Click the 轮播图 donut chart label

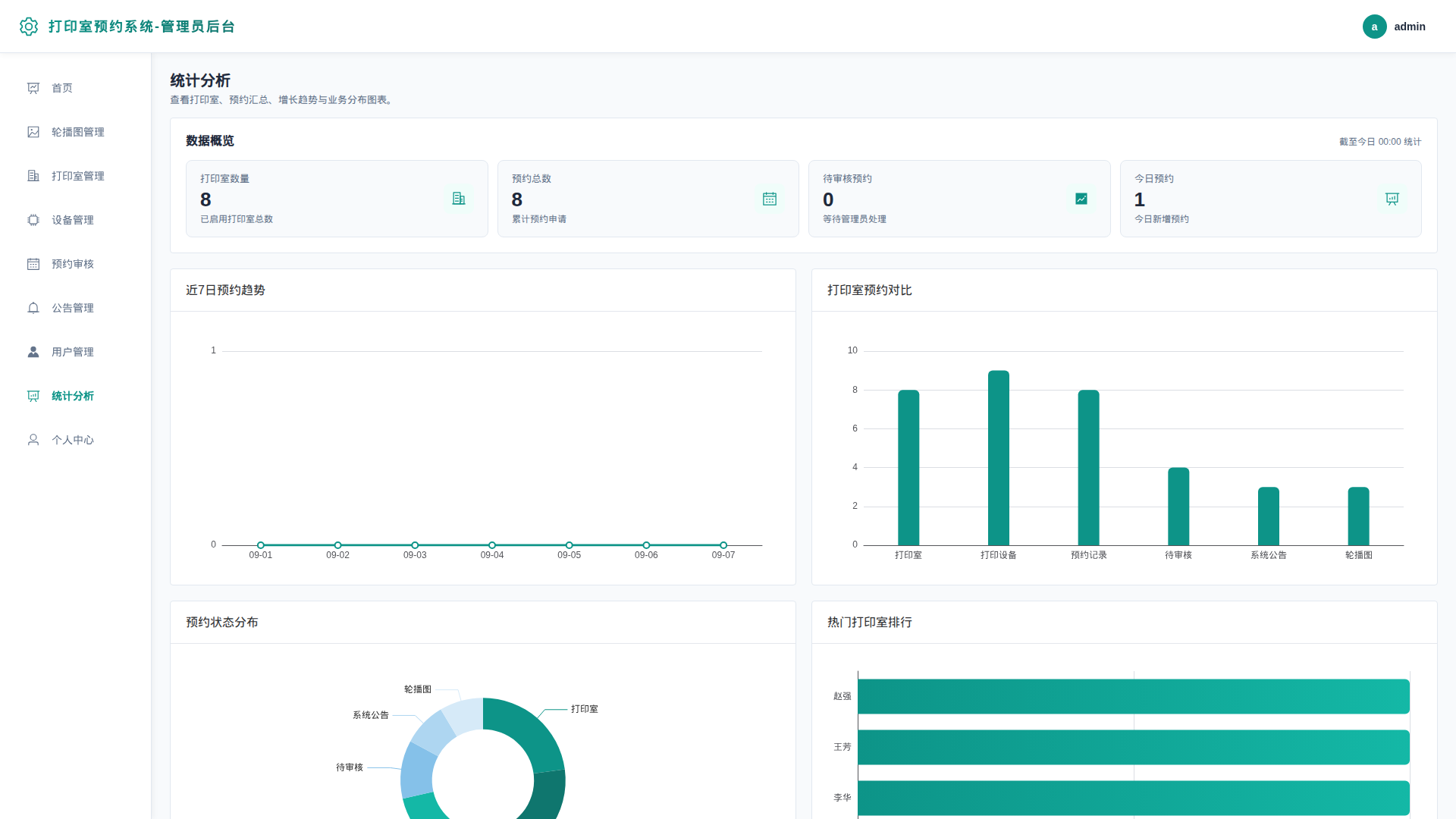point(418,689)
